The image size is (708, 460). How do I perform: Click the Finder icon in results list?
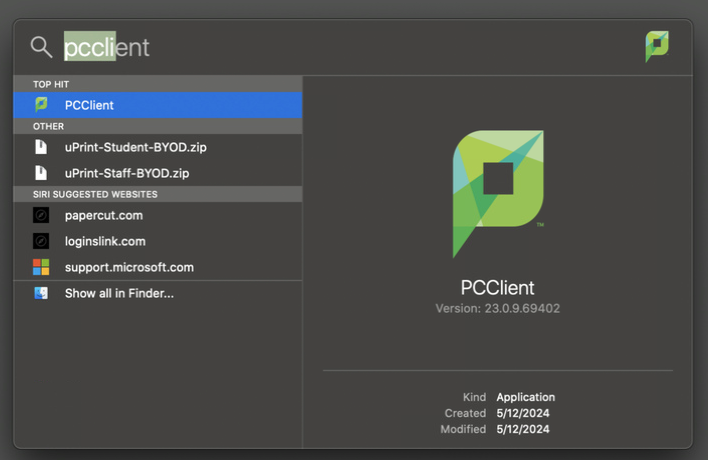pyautogui.click(x=41, y=293)
